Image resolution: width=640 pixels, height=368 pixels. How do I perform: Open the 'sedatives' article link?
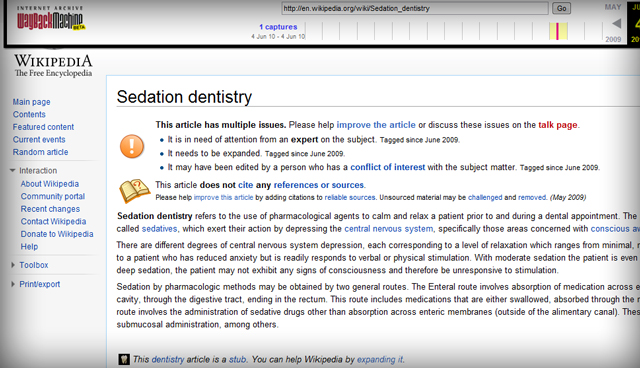160,229
